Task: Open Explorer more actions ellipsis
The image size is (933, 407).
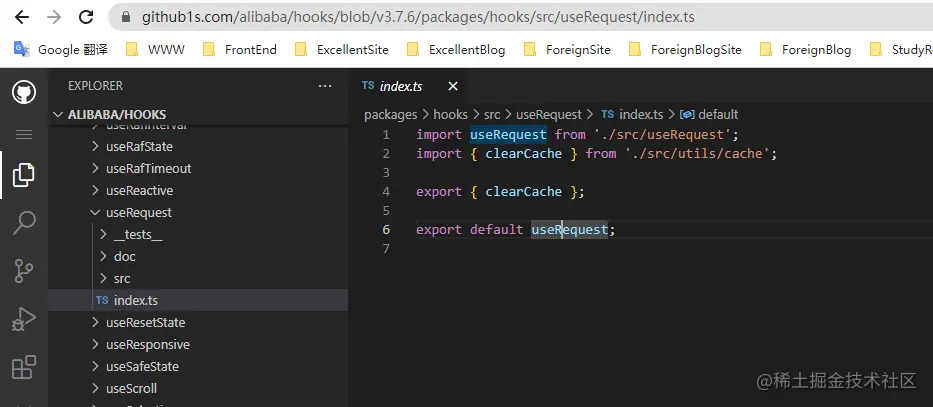Action: pyautogui.click(x=325, y=86)
